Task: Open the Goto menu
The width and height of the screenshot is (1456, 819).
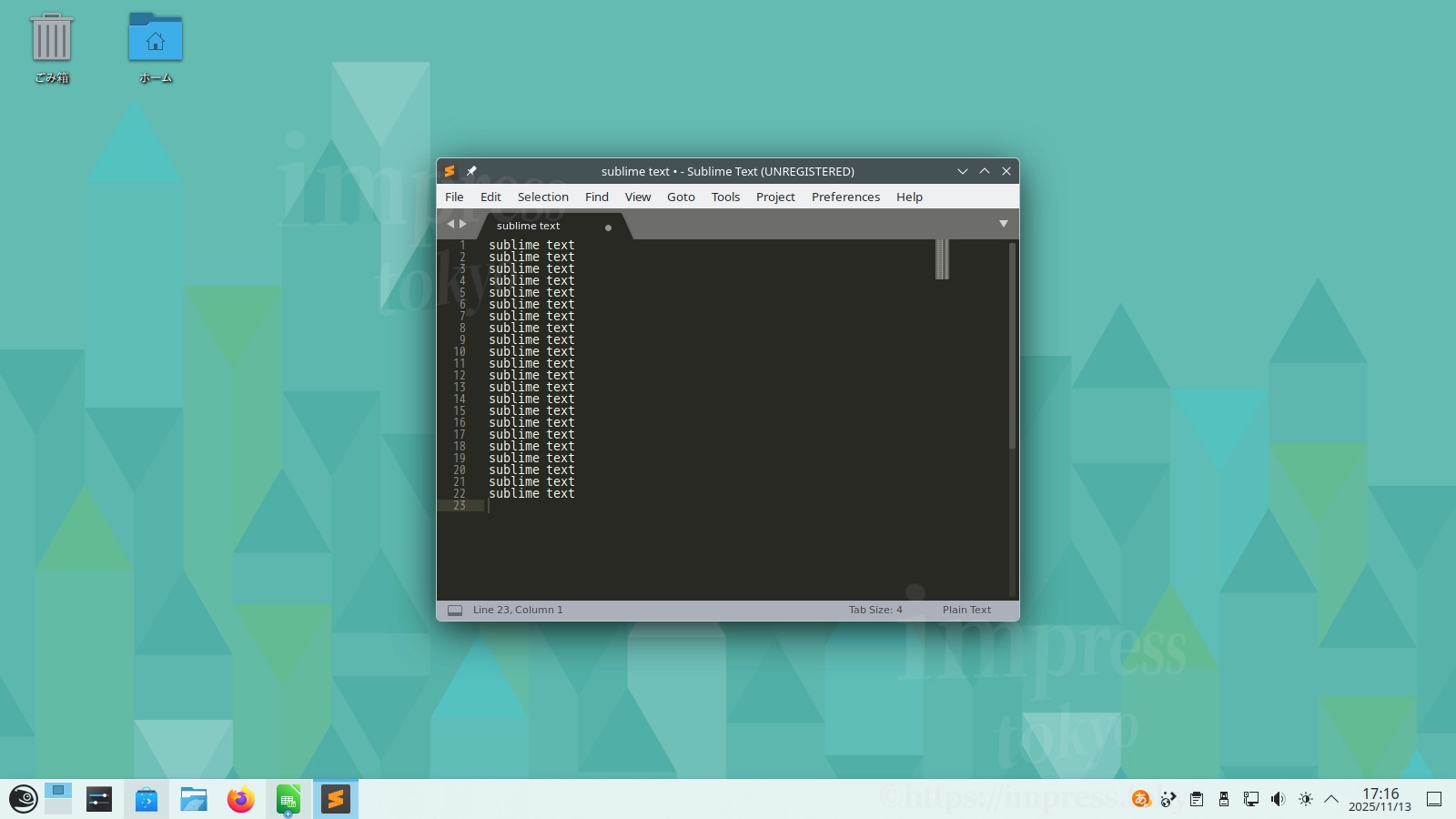Action: coord(681,197)
